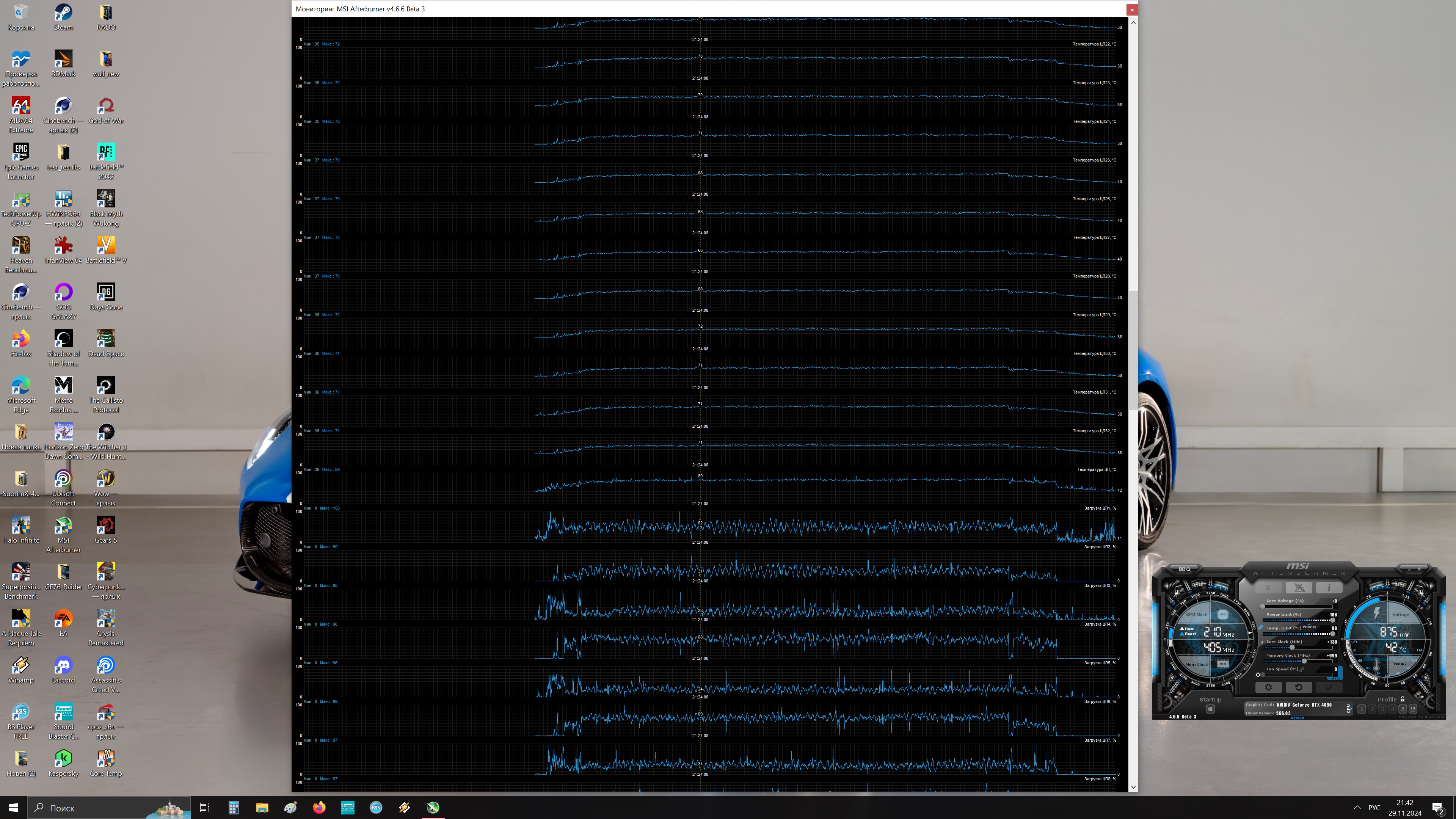Open Firefox from the Windows taskbar
Viewport: 1456px width, 819px height.
click(319, 807)
